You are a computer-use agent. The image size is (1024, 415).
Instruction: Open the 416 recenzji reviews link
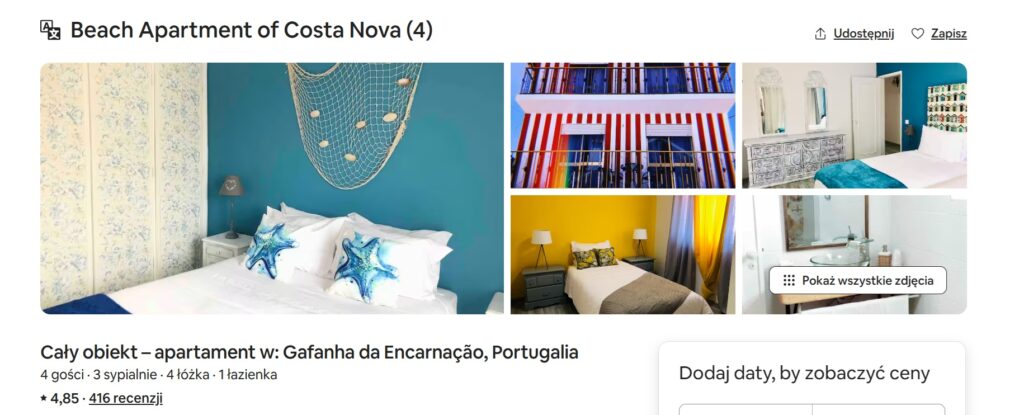pos(125,398)
